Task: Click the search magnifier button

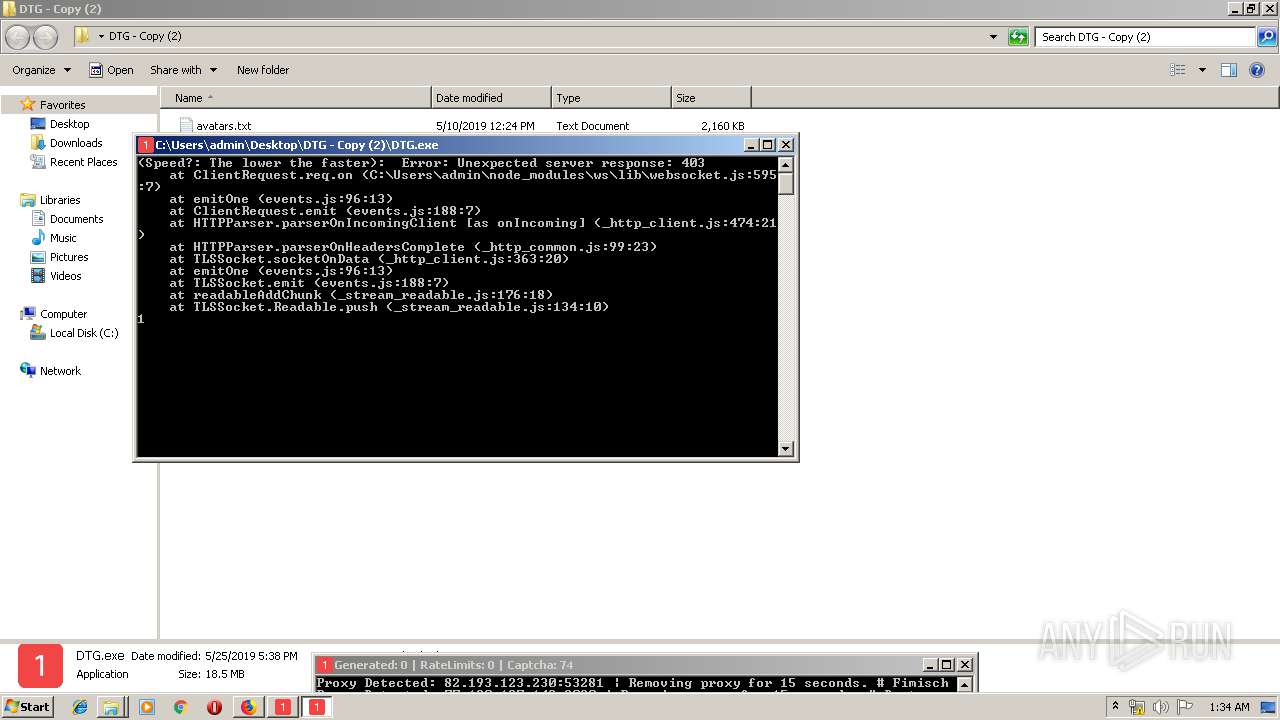Action: pyautogui.click(x=1268, y=37)
